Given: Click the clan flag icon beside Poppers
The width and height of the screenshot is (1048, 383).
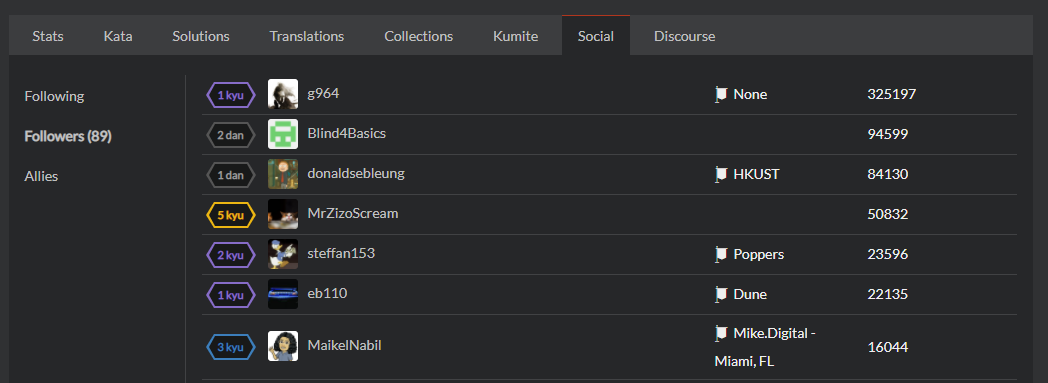Looking at the screenshot, I should pos(720,255).
